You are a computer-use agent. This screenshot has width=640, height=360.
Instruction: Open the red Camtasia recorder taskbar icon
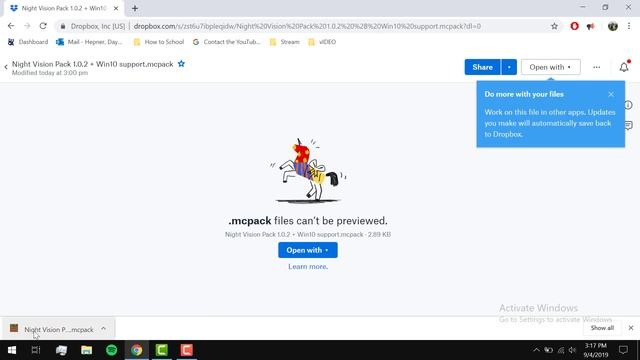click(x=187, y=350)
